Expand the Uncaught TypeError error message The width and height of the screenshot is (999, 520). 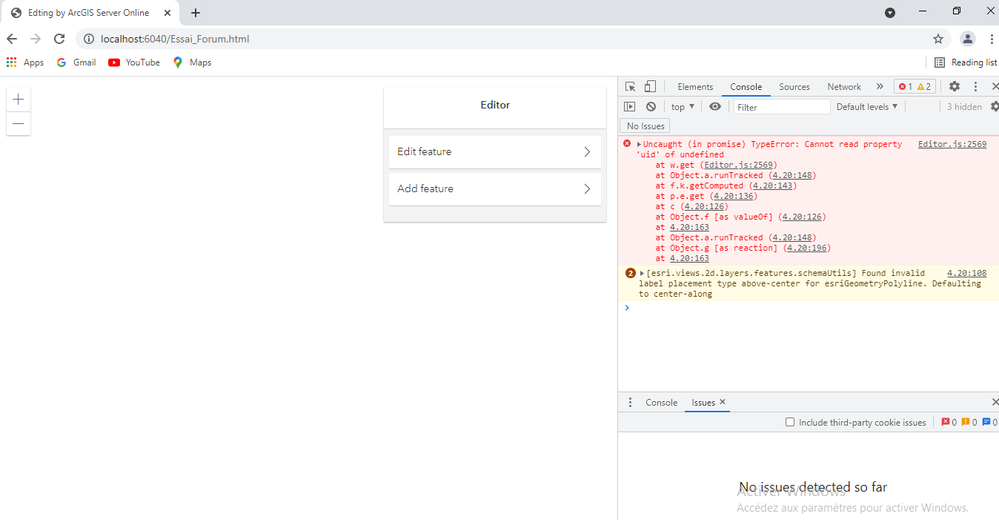tap(639, 145)
